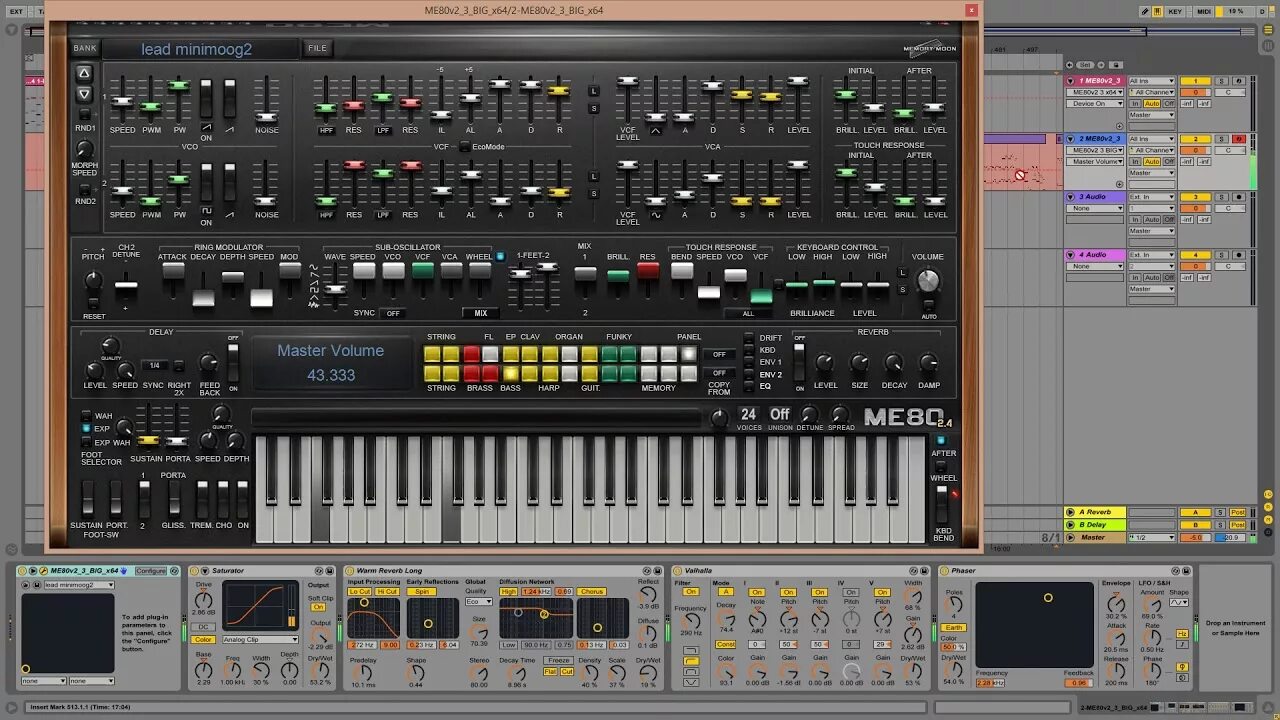Toggle the Phaser Earth mode button
Screen dimensions: 1280x720
(x=953, y=628)
